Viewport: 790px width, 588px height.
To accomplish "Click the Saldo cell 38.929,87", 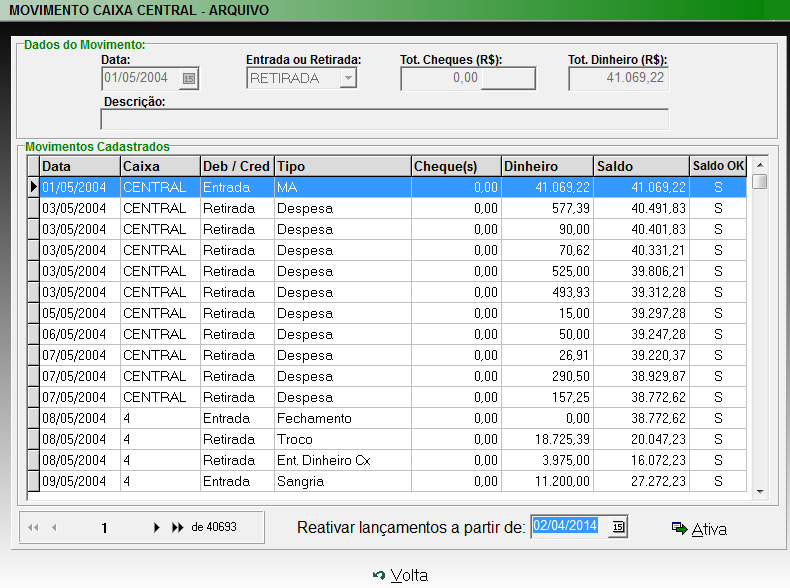I will coord(641,376).
